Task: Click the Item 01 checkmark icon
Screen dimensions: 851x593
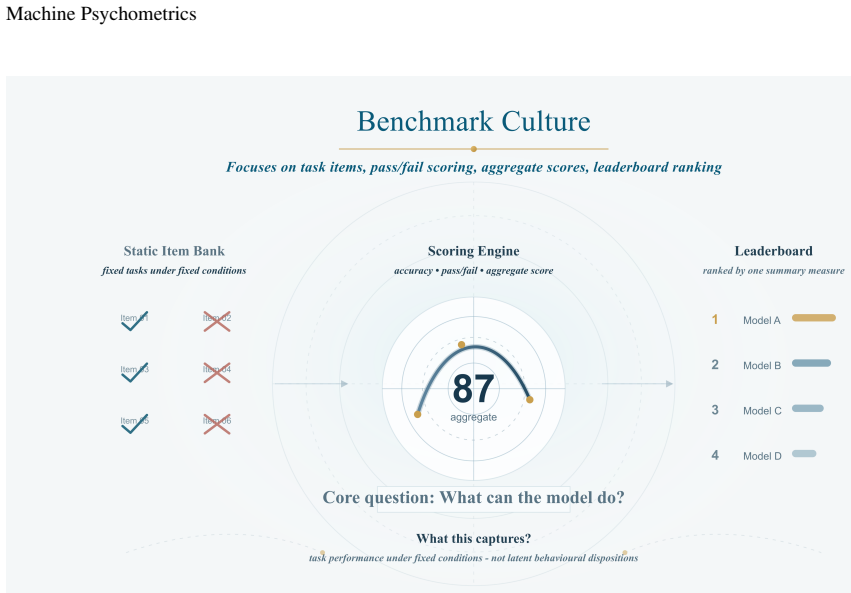Action: 135,321
